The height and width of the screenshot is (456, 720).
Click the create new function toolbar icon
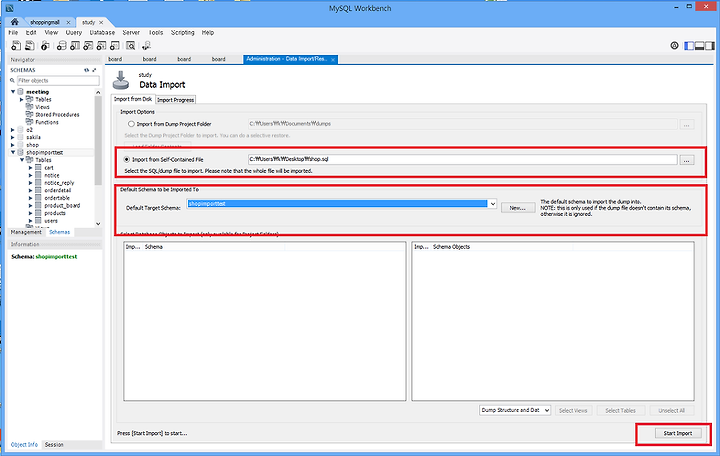[115, 45]
